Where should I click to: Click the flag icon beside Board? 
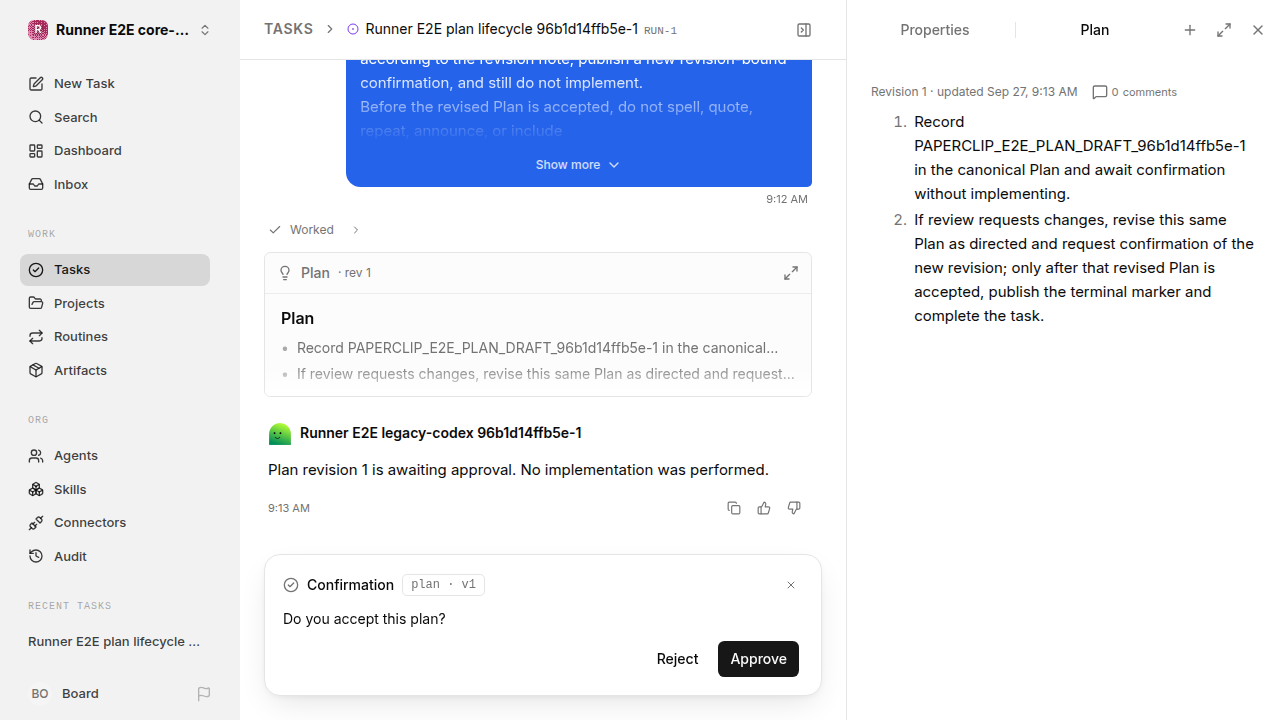[204, 694]
